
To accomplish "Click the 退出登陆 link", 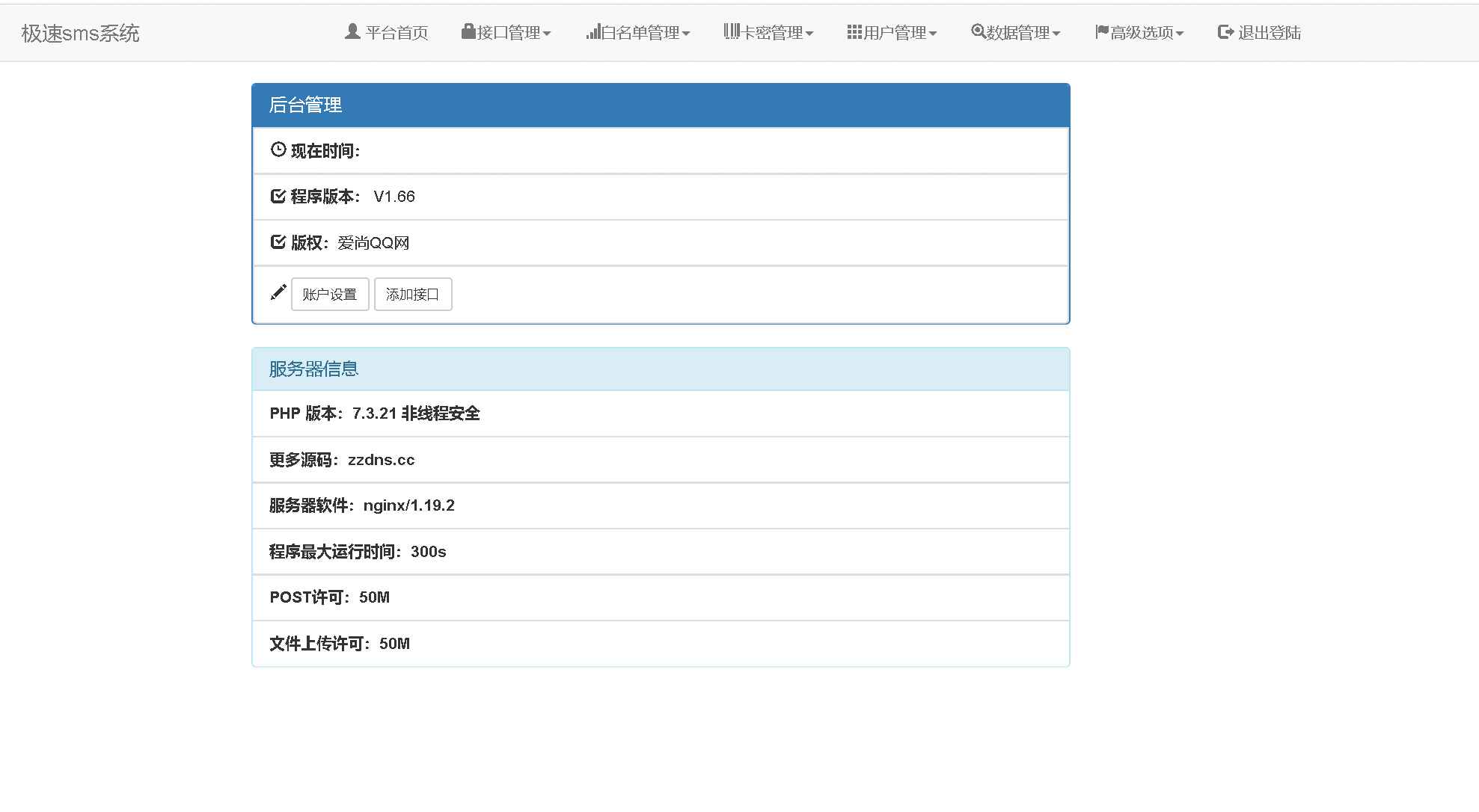I will [x=1260, y=32].
